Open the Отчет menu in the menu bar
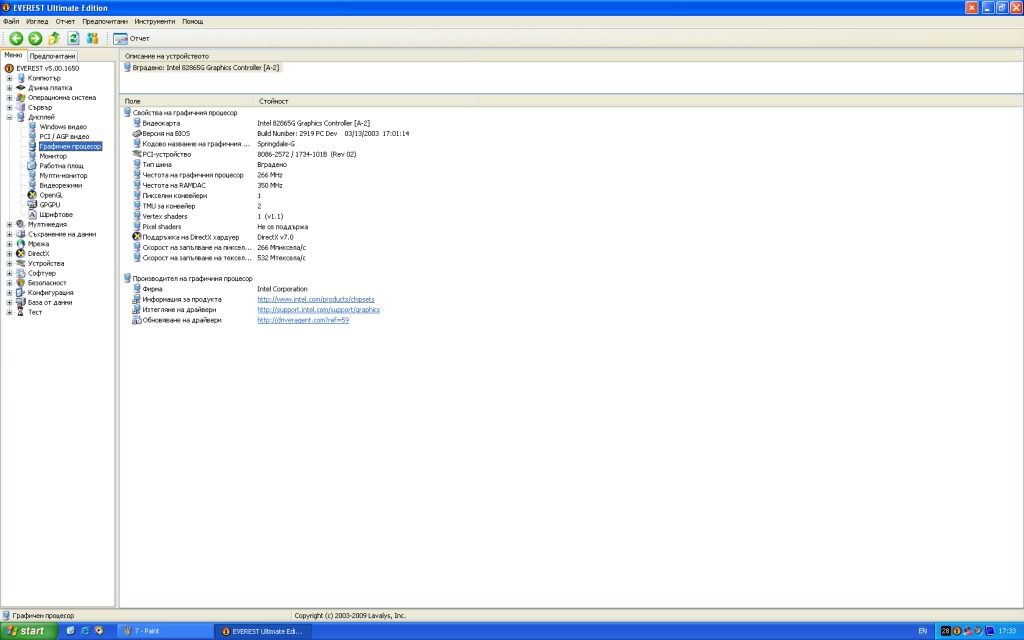Screen dimensions: 1024x640 65,22
